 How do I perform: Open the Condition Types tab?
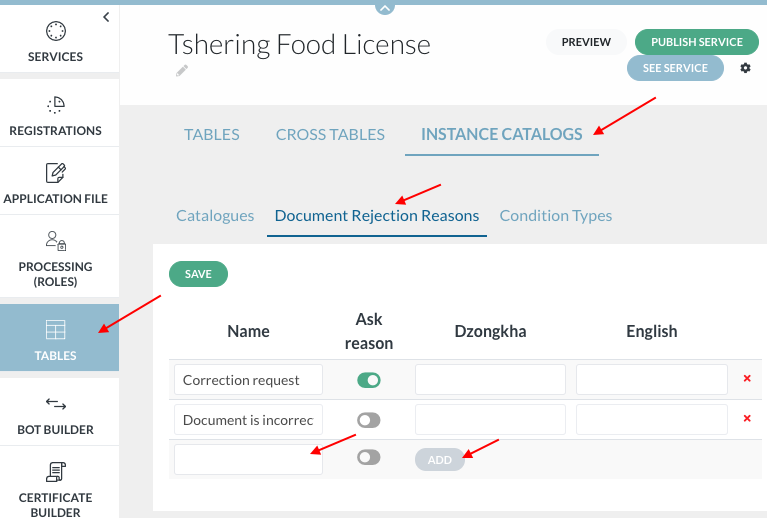click(556, 216)
